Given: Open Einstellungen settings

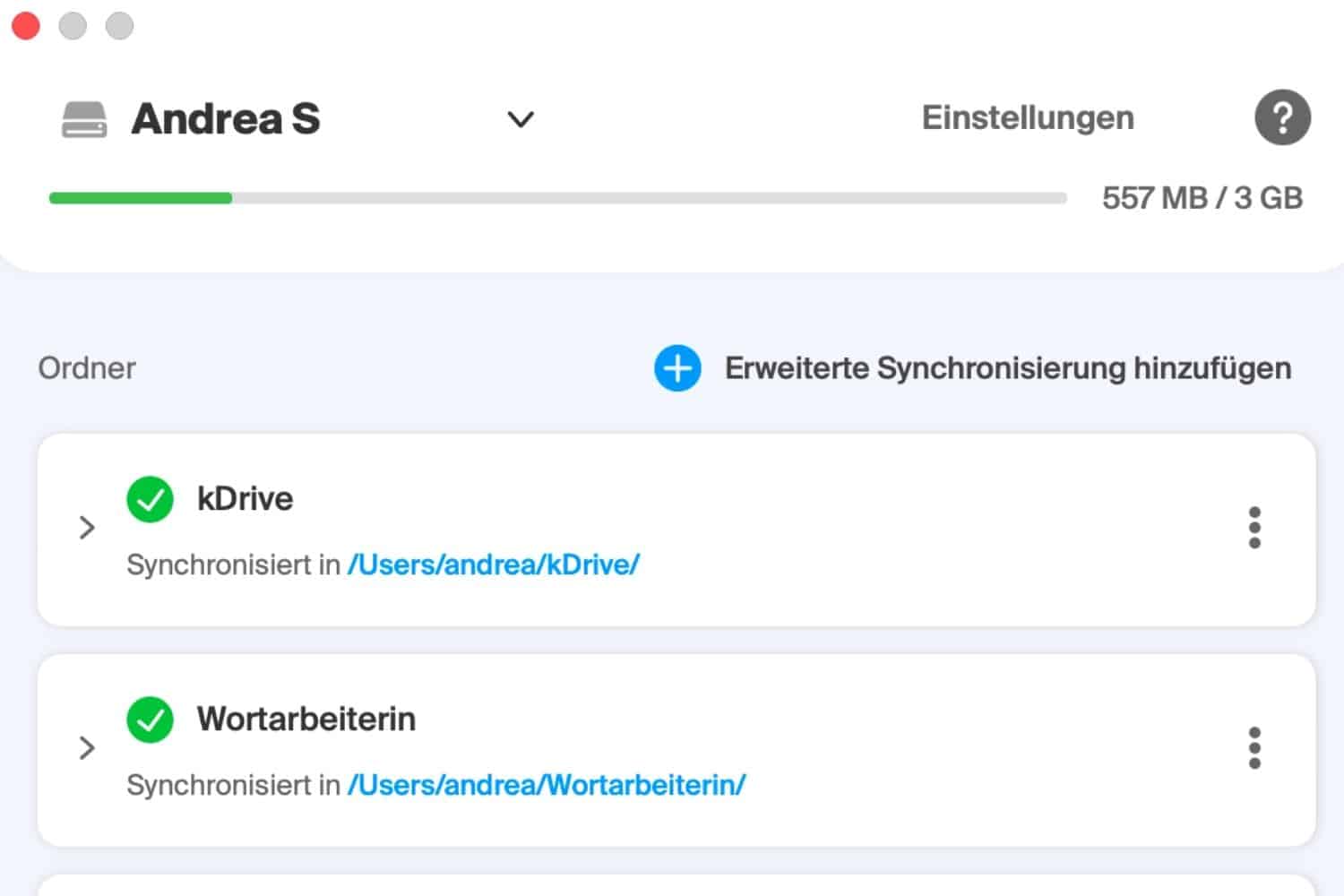Looking at the screenshot, I should [1028, 118].
